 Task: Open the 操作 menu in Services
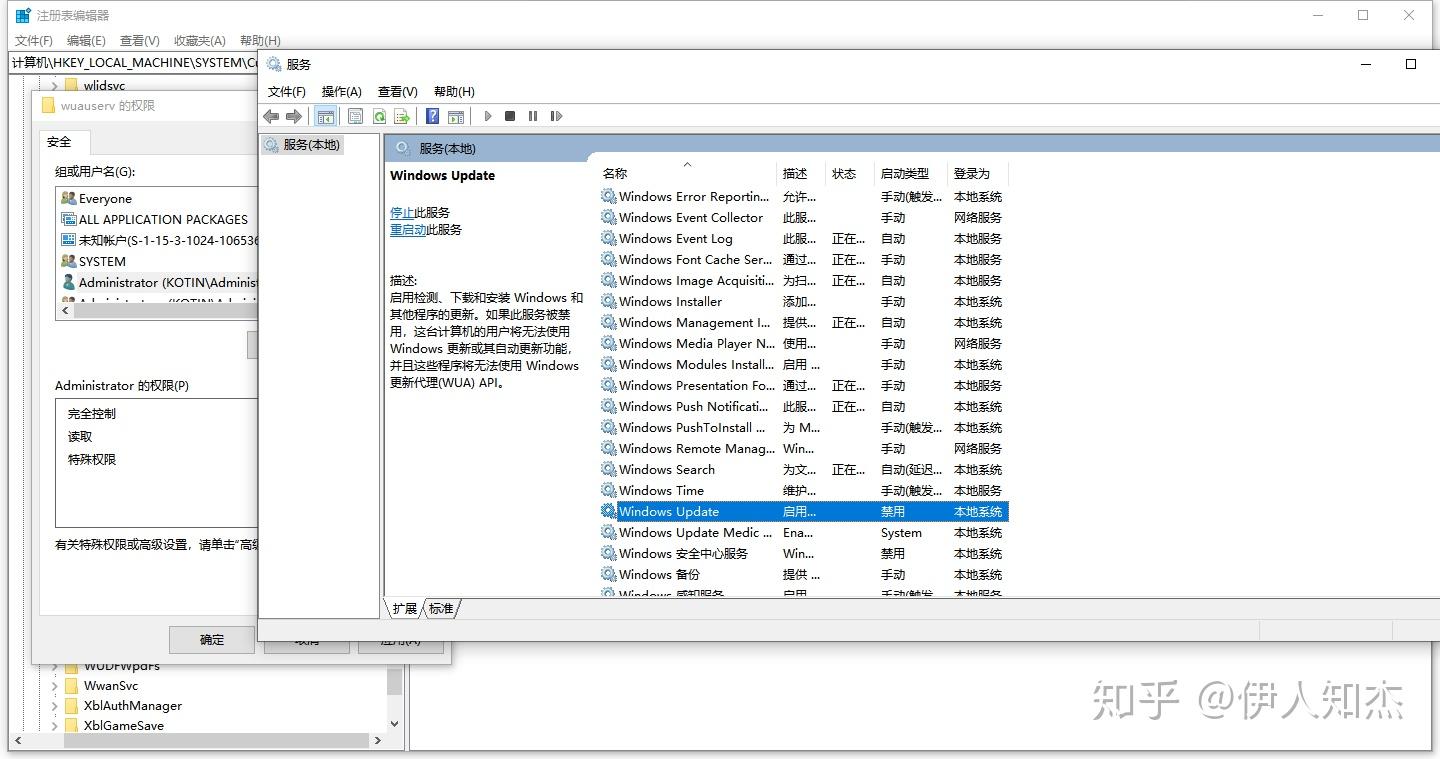pyautogui.click(x=341, y=91)
